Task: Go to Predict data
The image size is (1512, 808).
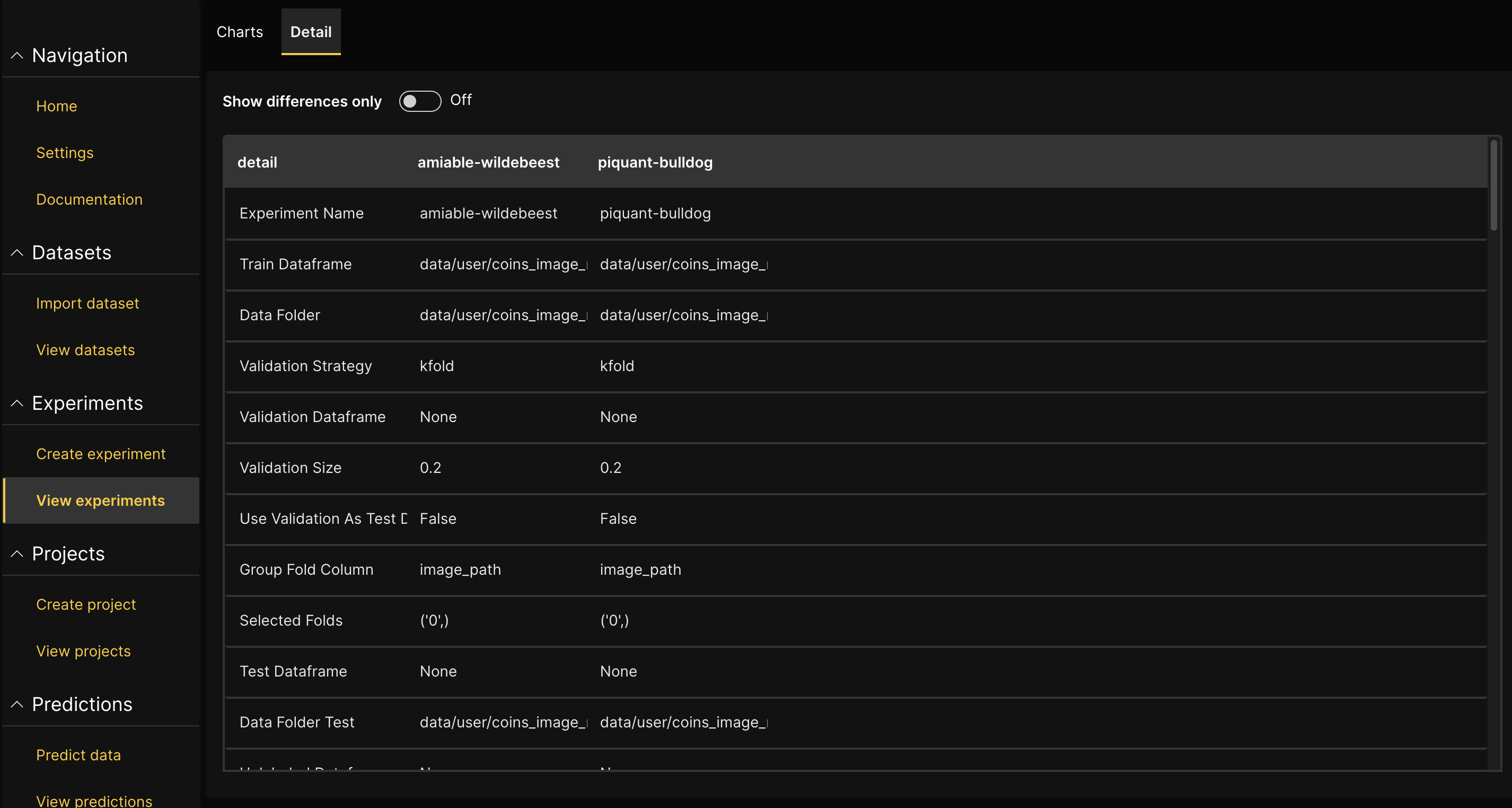Action: [78, 755]
